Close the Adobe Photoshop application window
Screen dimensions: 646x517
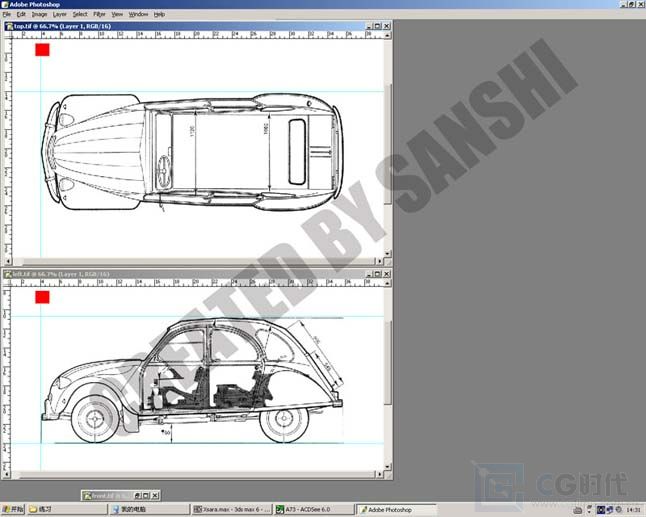[641, 5]
